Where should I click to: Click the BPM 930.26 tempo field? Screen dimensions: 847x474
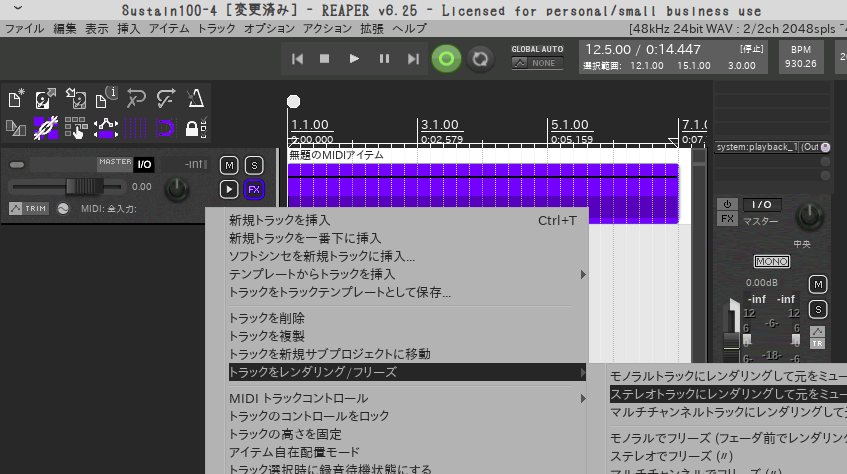pyautogui.click(x=801, y=57)
